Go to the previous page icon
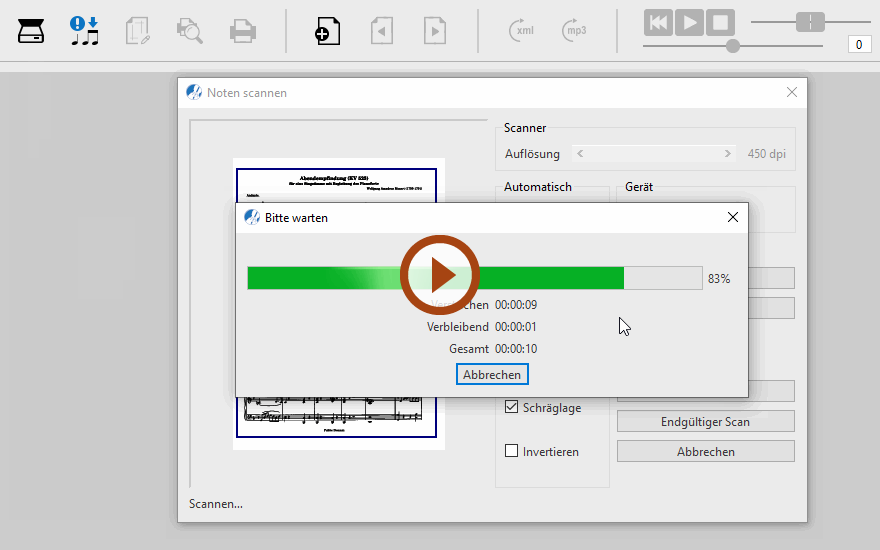 (381, 31)
